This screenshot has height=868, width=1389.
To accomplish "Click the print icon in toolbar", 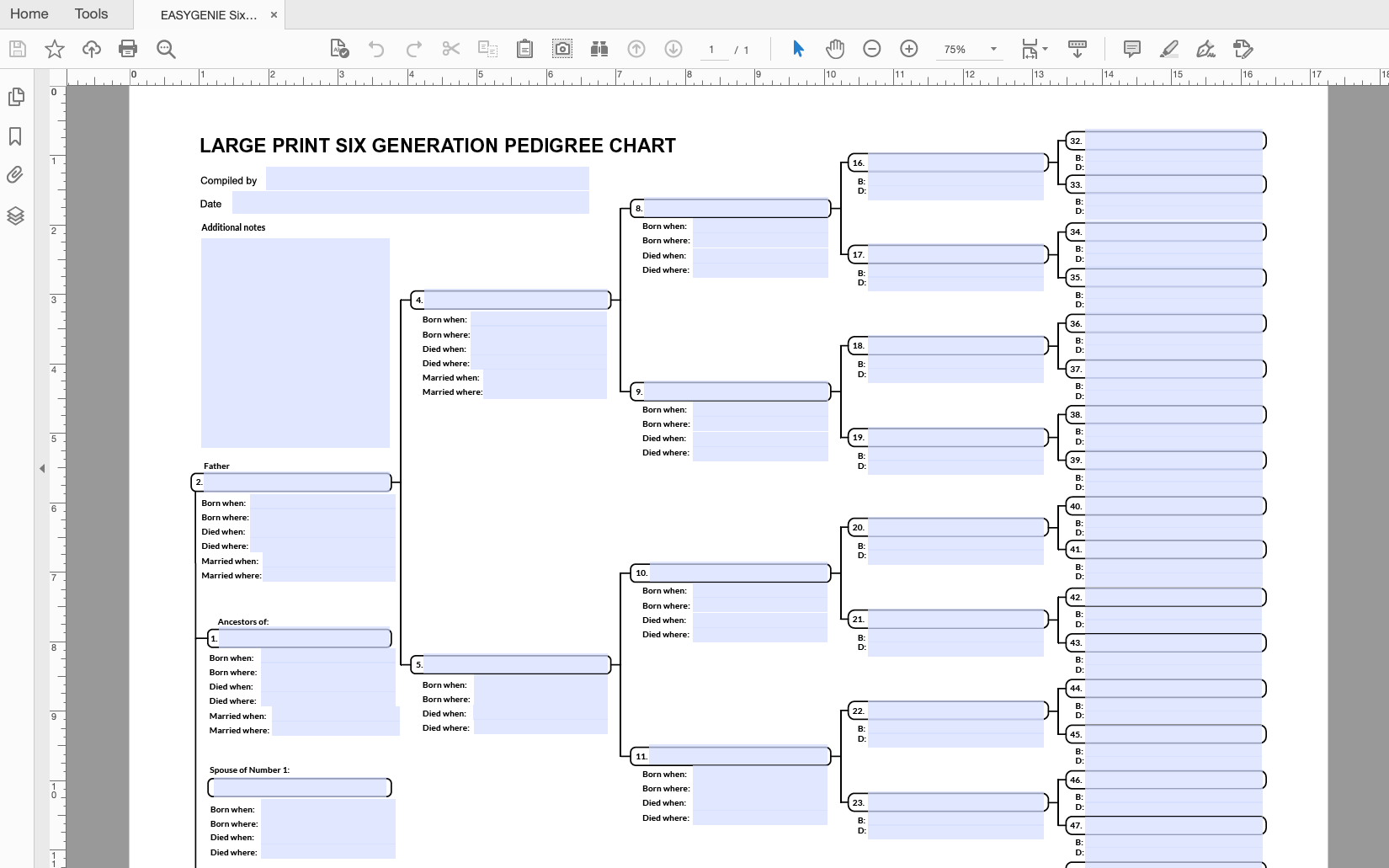I will pos(128,49).
